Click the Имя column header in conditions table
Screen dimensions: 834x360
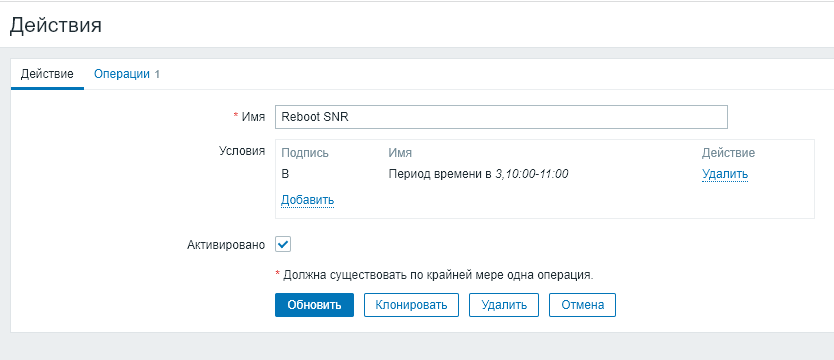click(x=400, y=153)
